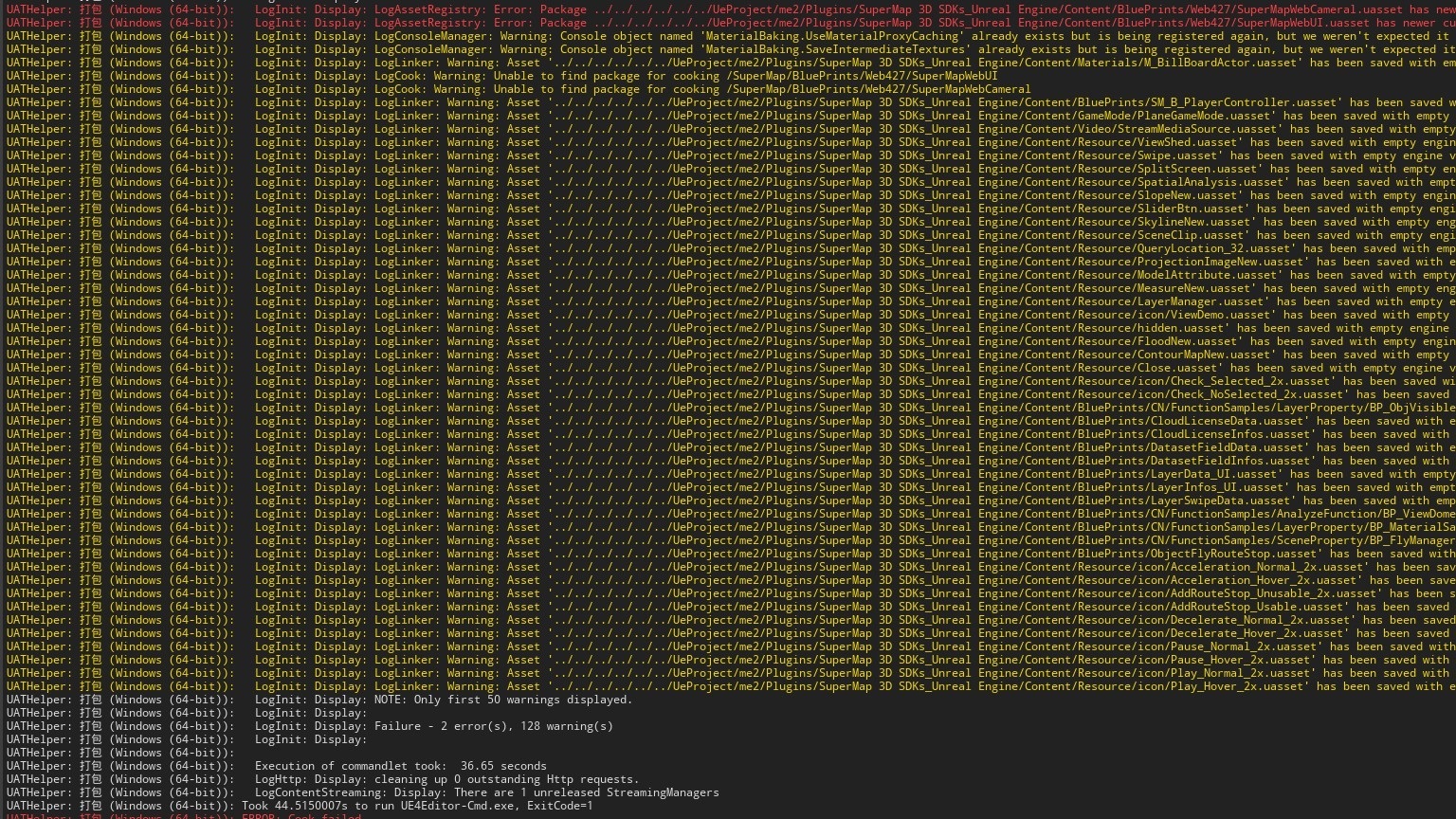Screen dimensions: 1456x819
Task: Click the LayerData_UI.uasset warning line
Action: [731, 474]
